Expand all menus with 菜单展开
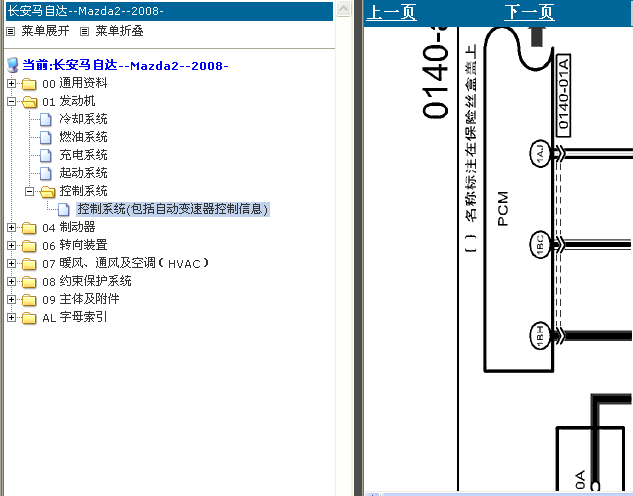Viewport: 633px width, 496px height. (x=45, y=31)
